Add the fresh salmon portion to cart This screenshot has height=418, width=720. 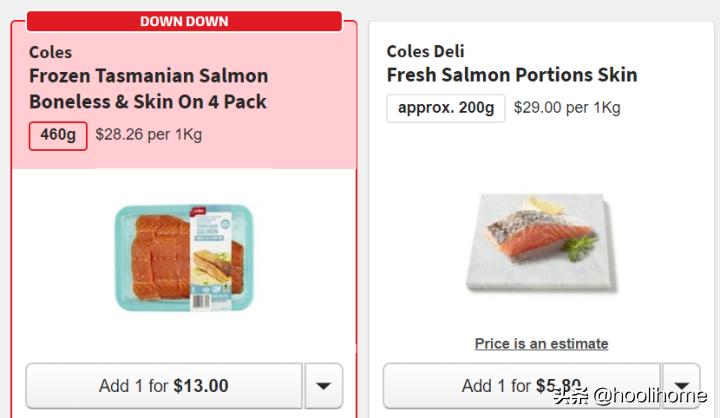click(521, 385)
